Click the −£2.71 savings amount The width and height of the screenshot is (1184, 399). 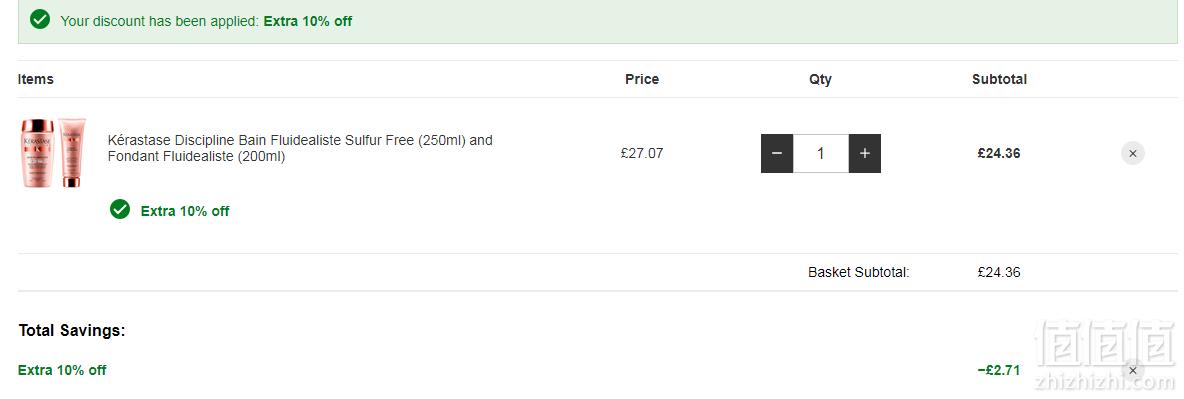[998, 370]
